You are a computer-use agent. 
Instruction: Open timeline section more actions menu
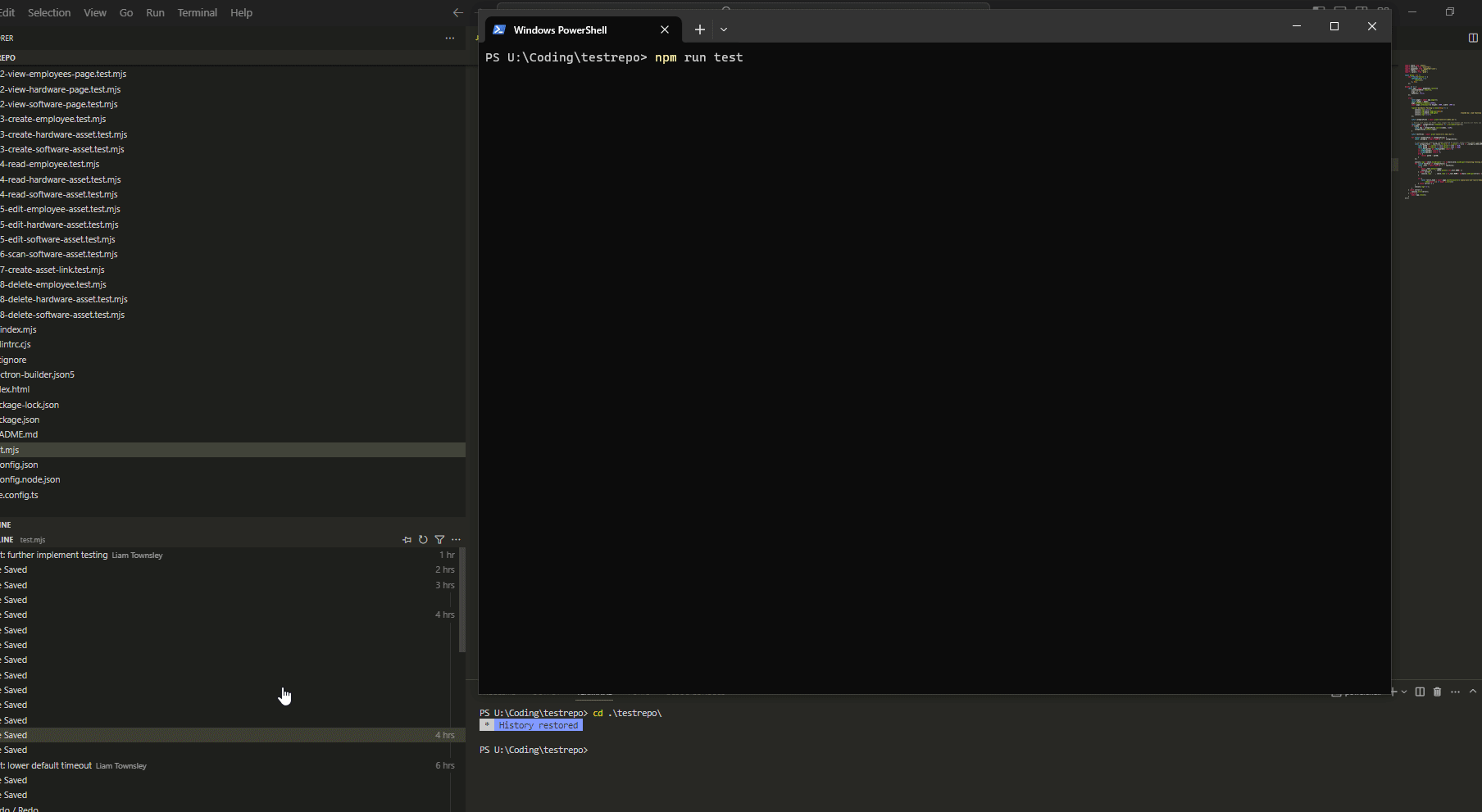[x=456, y=539]
